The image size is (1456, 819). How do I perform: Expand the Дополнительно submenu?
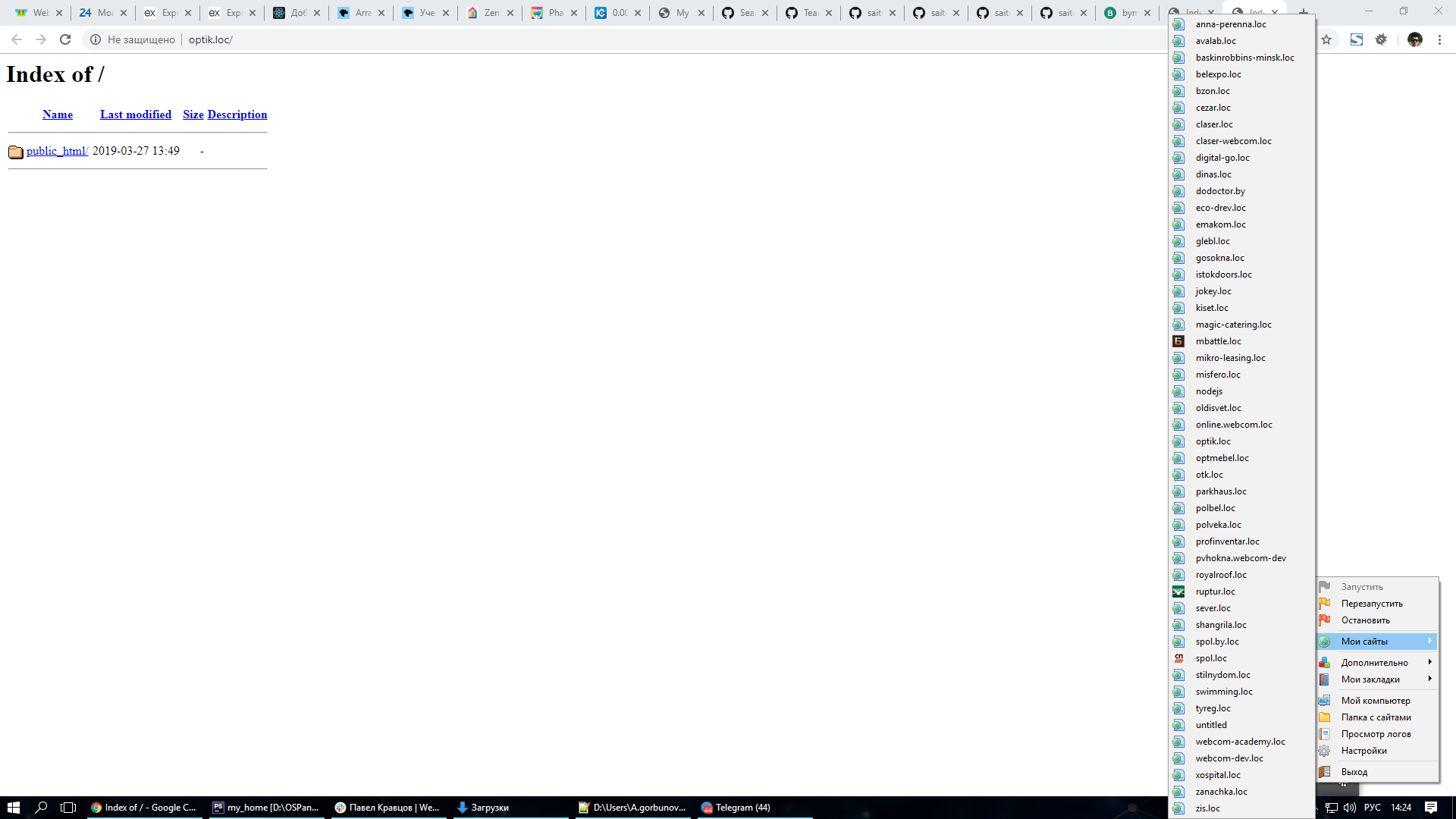(1374, 663)
